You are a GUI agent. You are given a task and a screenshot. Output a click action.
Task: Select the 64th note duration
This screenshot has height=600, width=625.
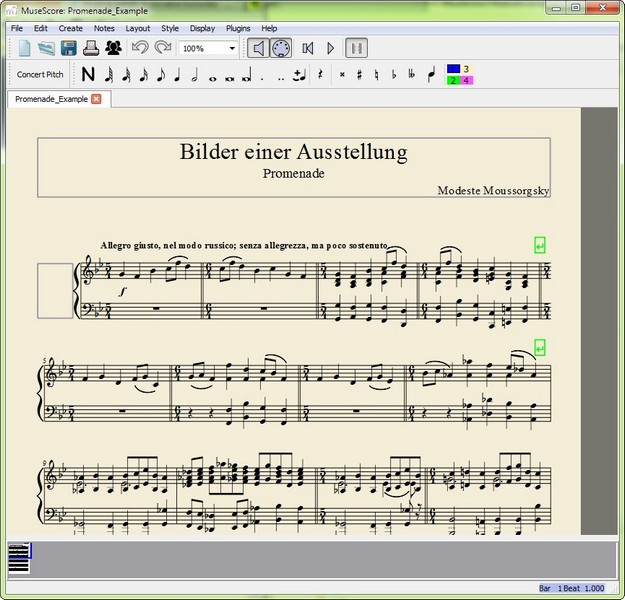[x=108, y=75]
